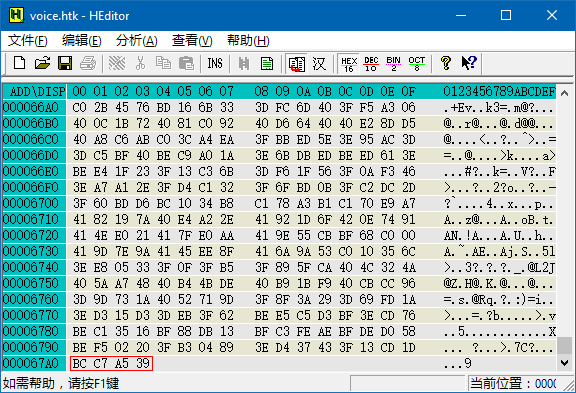Switch display to HEX 16 mode

pyautogui.click(x=349, y=64)
